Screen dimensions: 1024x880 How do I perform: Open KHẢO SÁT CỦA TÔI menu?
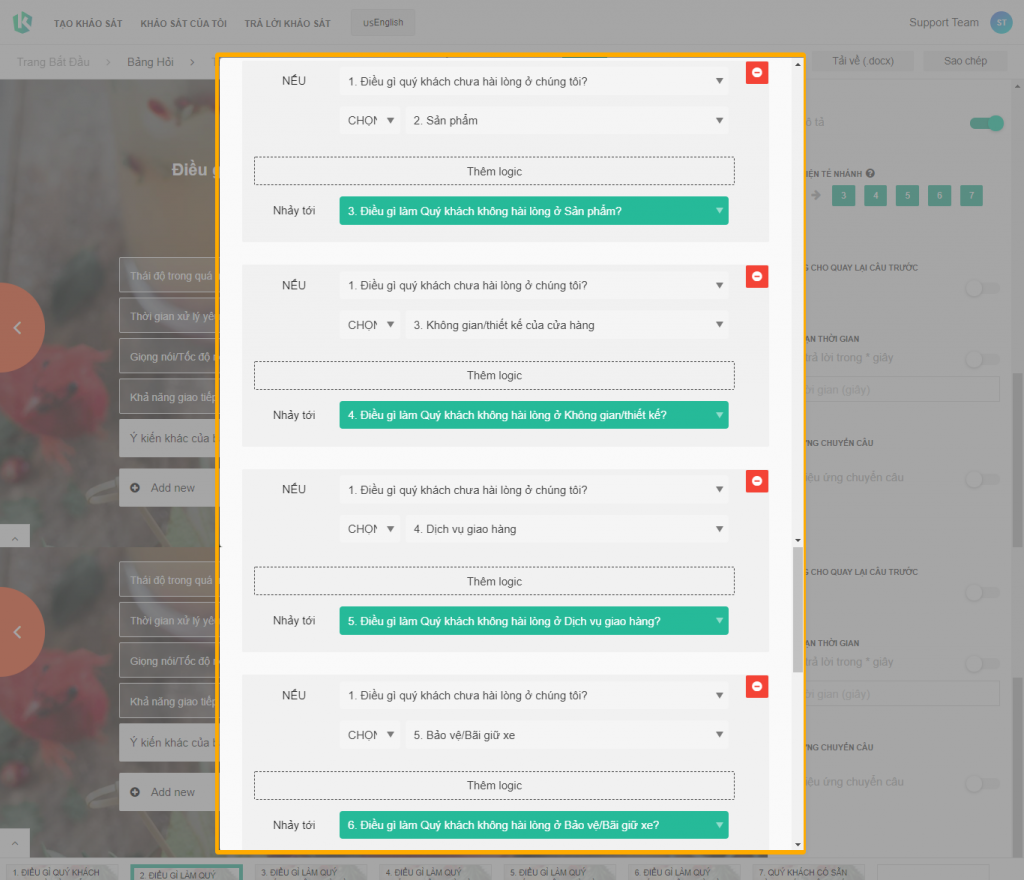pyautogui.click(x=184, y=24)
